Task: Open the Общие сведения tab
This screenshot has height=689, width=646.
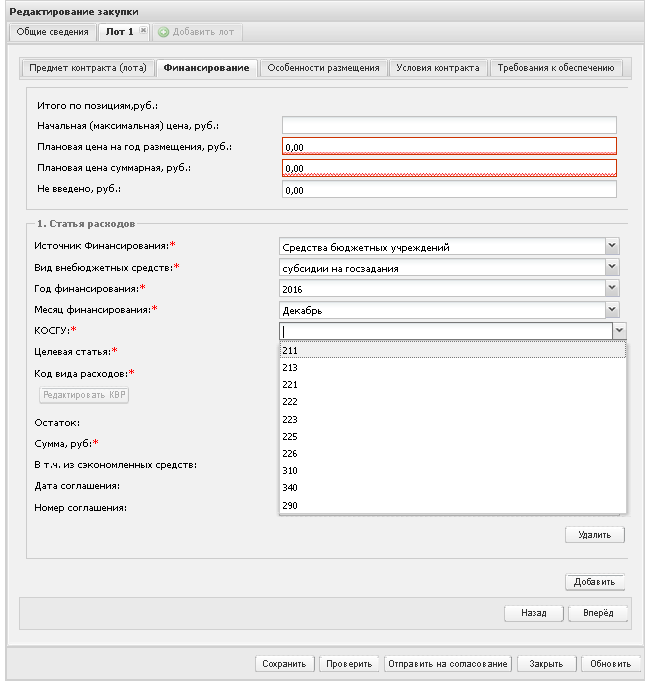Action: (x=53, y=32)
